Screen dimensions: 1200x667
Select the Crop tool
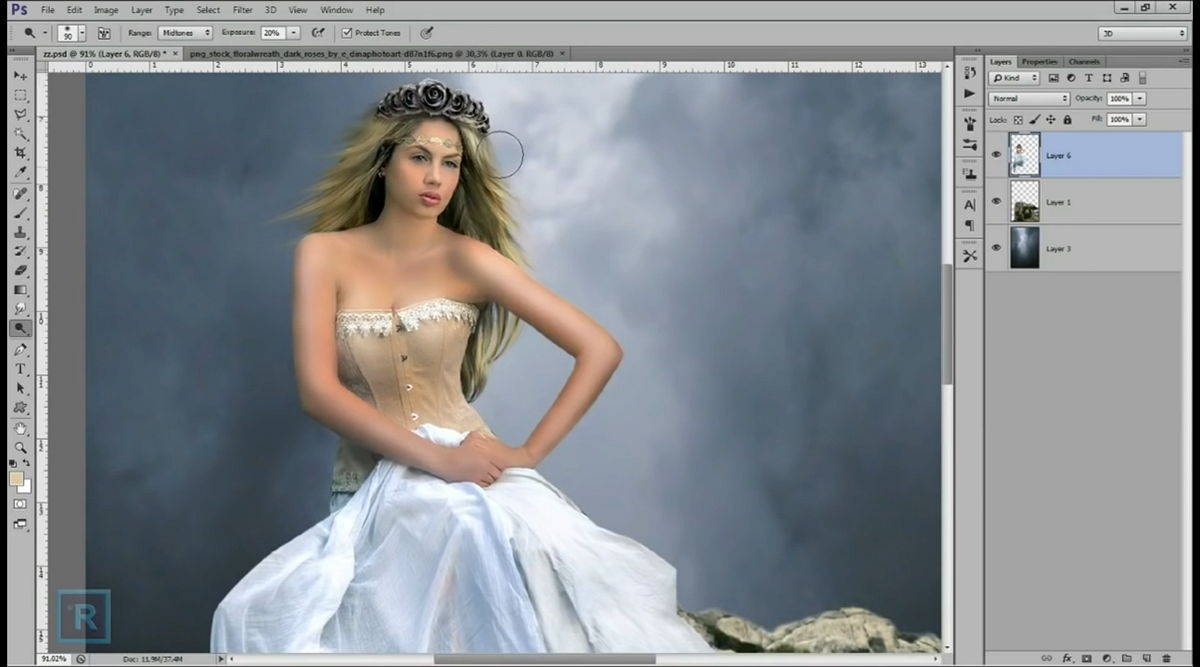[20, 153]
